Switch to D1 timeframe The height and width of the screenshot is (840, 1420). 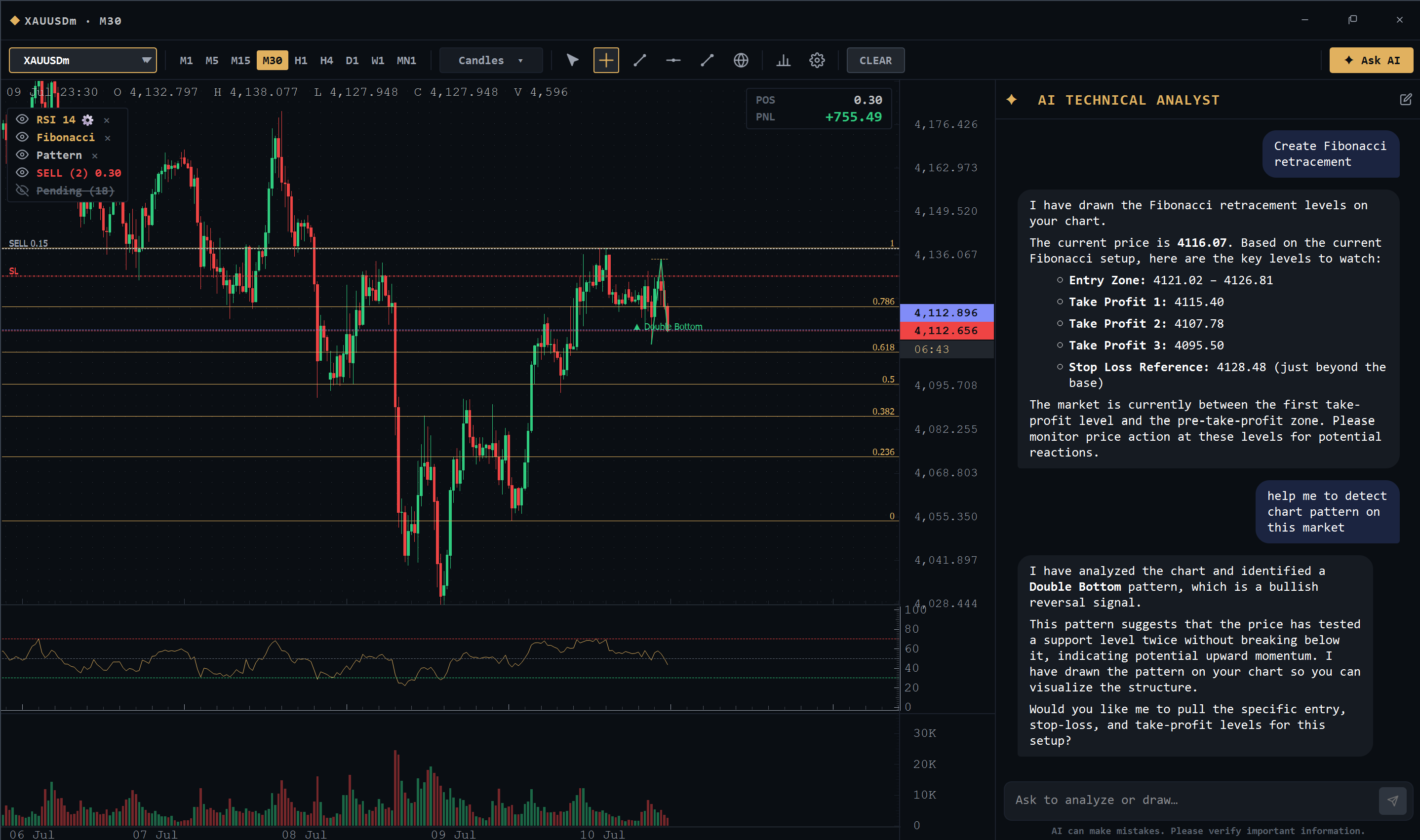(352, 61)
